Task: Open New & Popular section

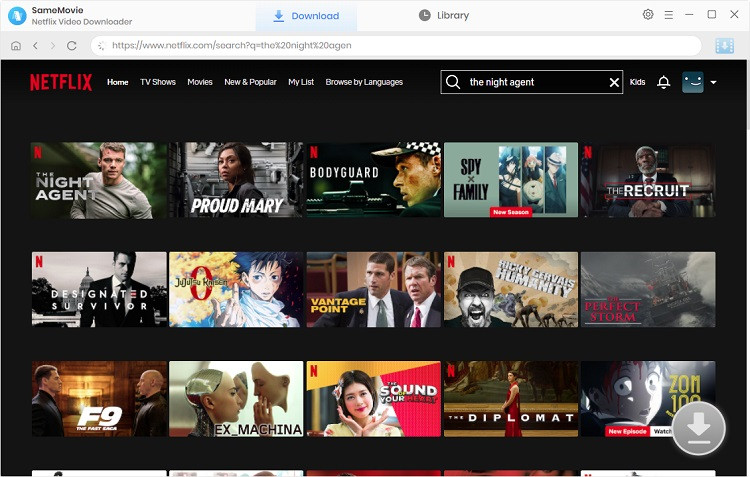Action: coord(250,82)
